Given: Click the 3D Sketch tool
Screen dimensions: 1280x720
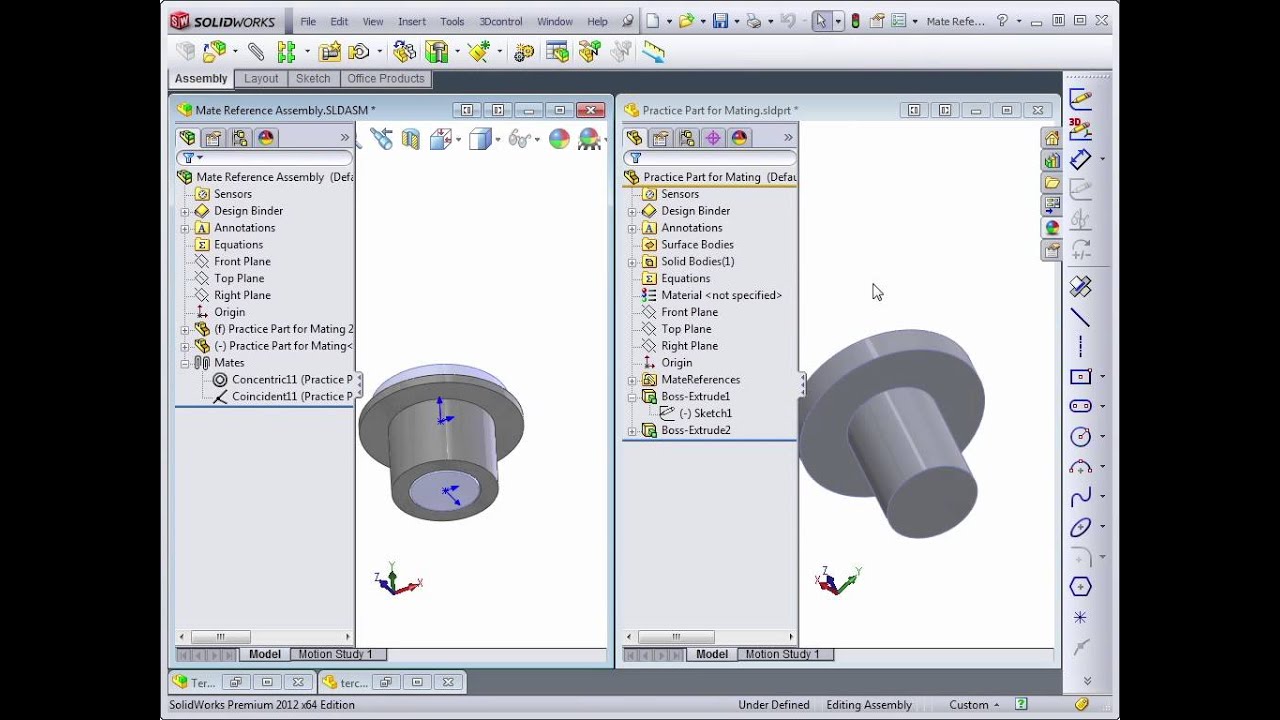Looking at the screenshot, I should [x=1080, y=128].
